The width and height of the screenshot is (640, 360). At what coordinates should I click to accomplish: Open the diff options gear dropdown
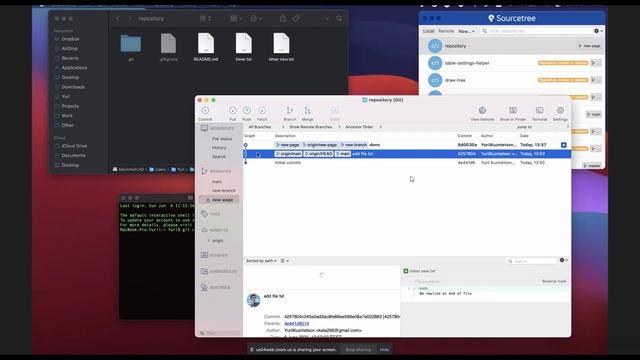point(564,260)
